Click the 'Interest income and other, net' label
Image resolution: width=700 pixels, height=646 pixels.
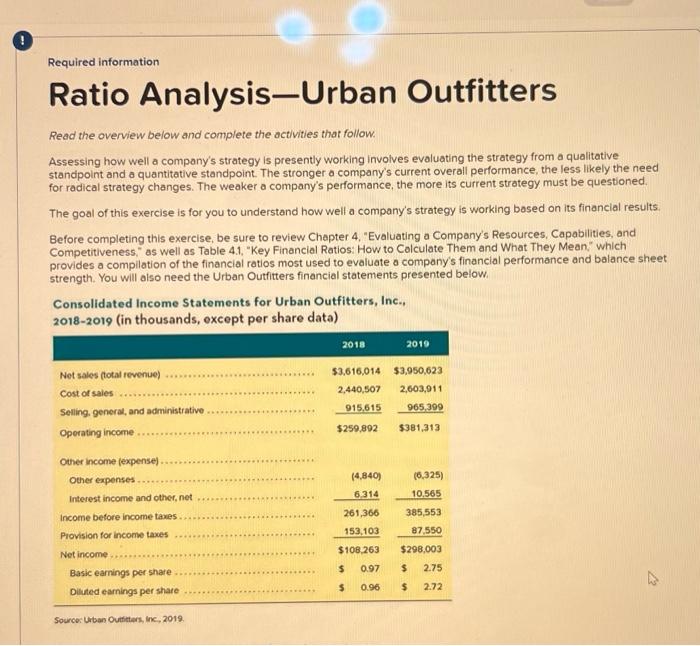(131, 498)
